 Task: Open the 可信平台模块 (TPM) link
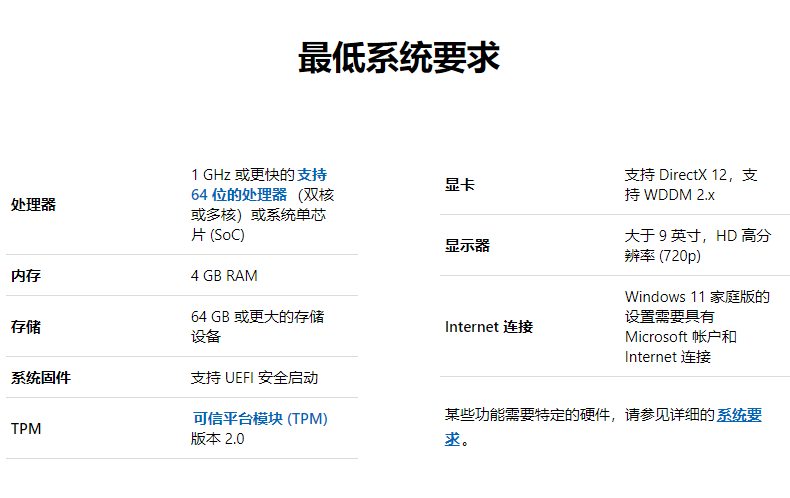click(x=259, y=418)
